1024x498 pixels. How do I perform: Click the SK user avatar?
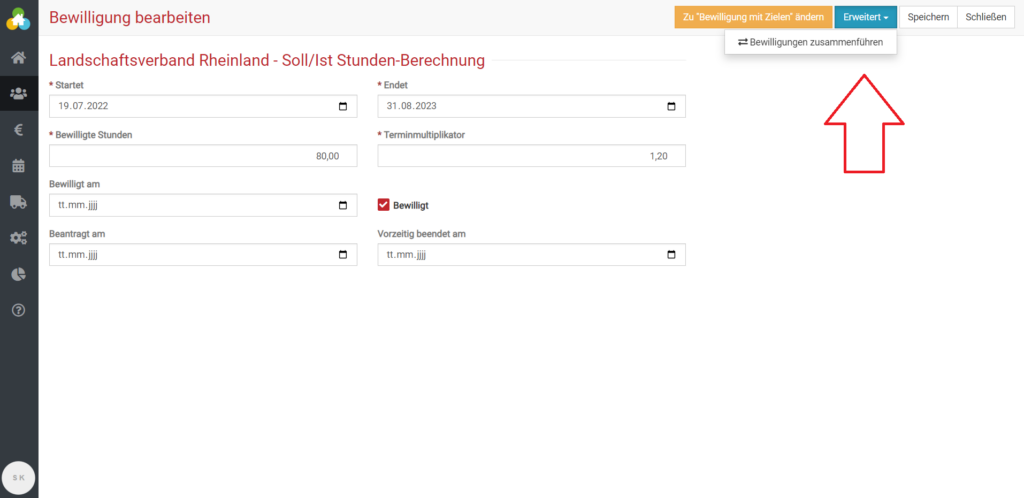(19, 477)
